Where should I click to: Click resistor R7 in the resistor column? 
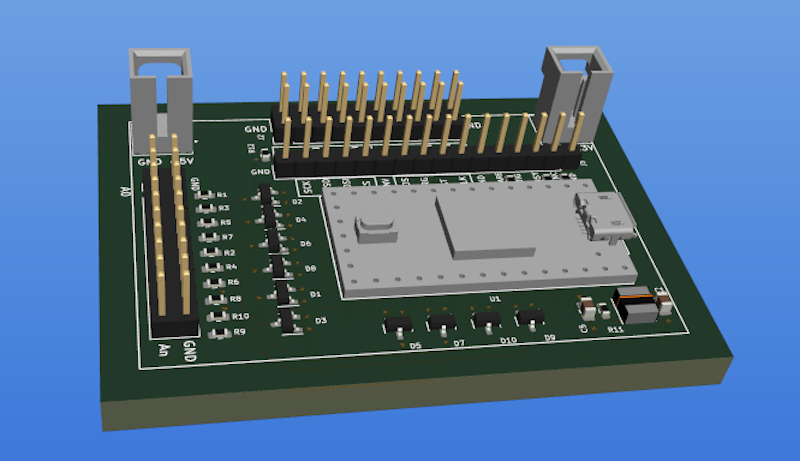[210, 237]
